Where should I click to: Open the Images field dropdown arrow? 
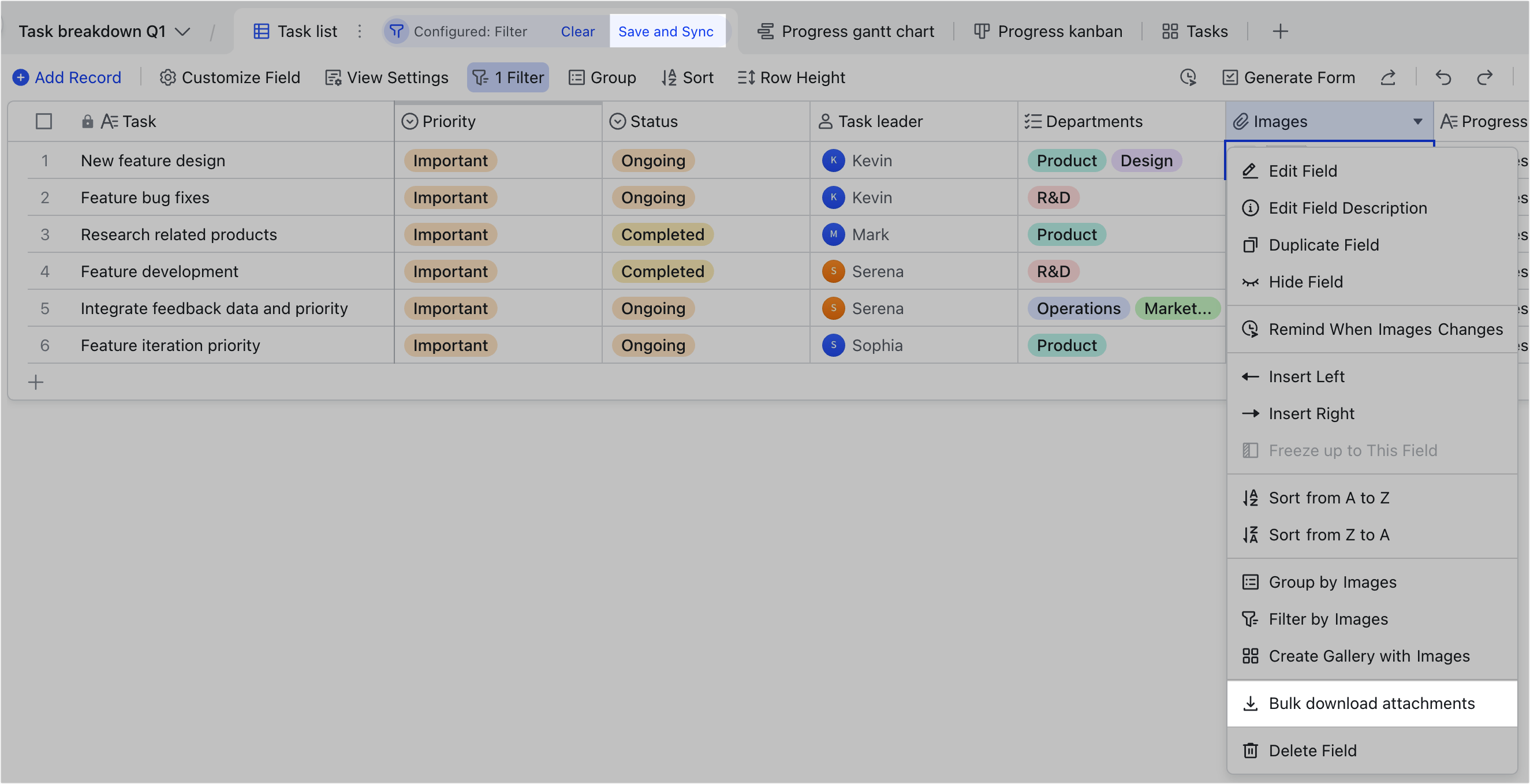(x=1419, y=121)
